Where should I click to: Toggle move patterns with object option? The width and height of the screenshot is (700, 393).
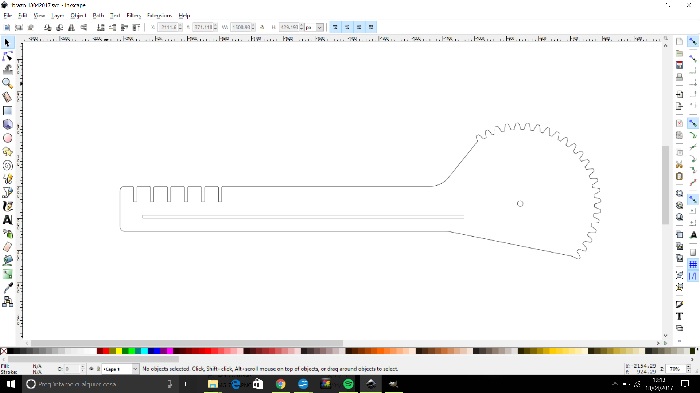tap(371, 27)
